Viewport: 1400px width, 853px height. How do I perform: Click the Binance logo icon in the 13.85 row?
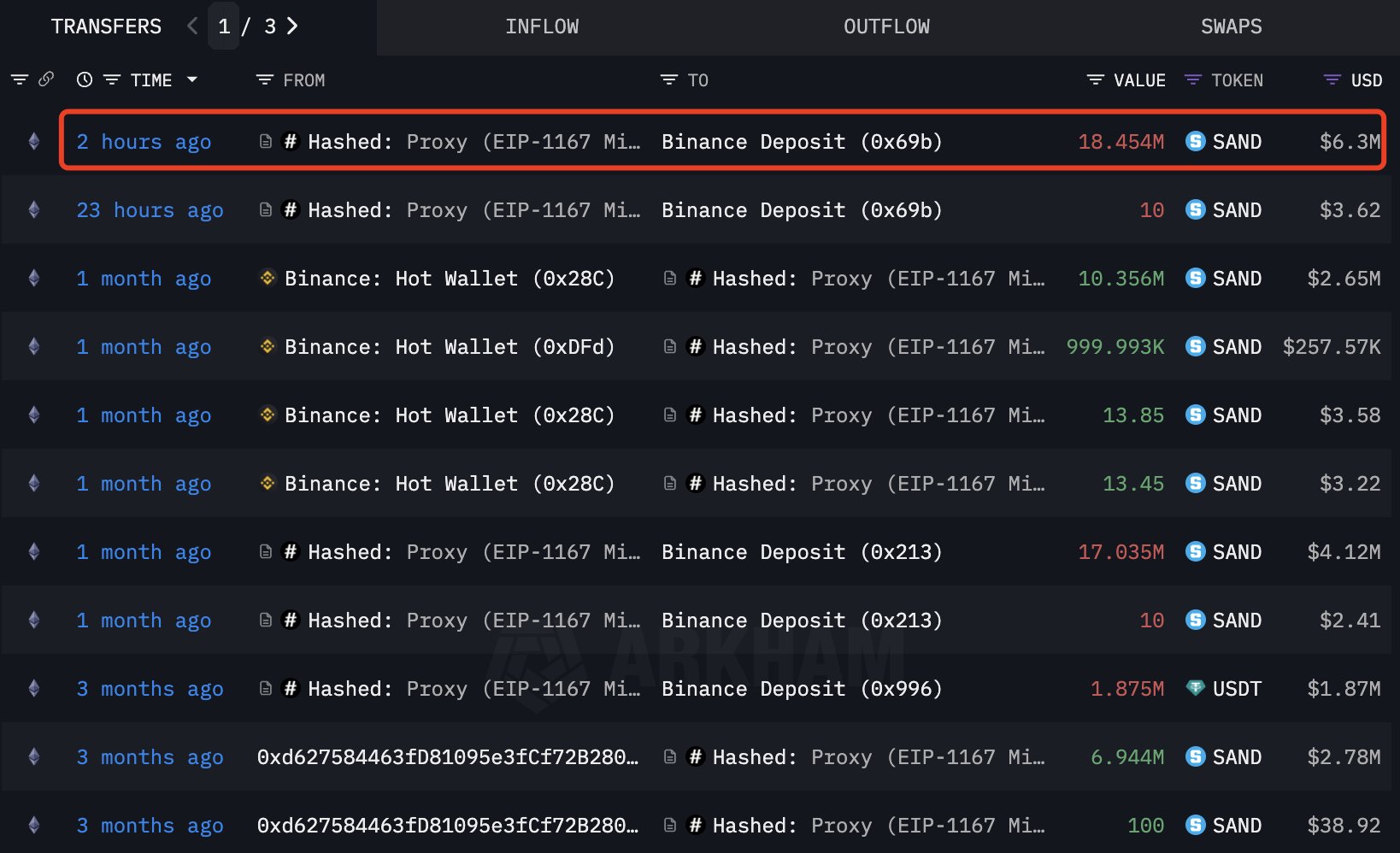tap(268, 415)
